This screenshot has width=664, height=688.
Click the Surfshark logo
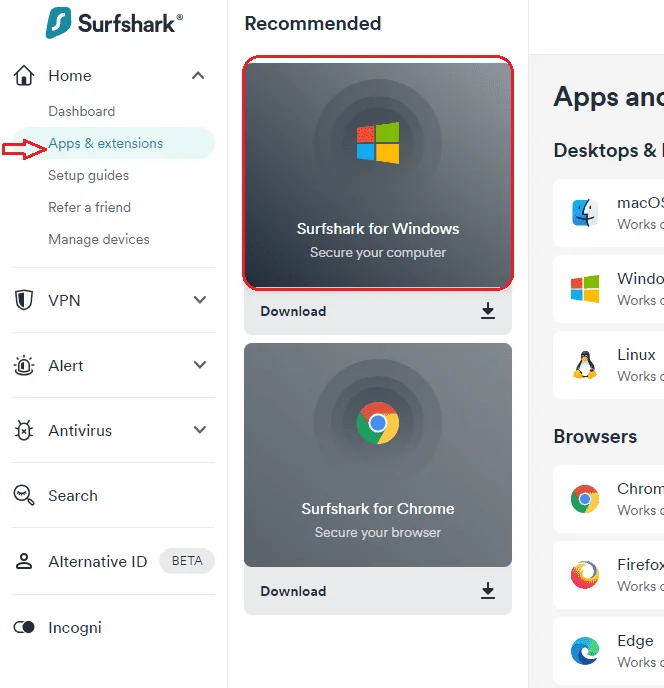114,23
